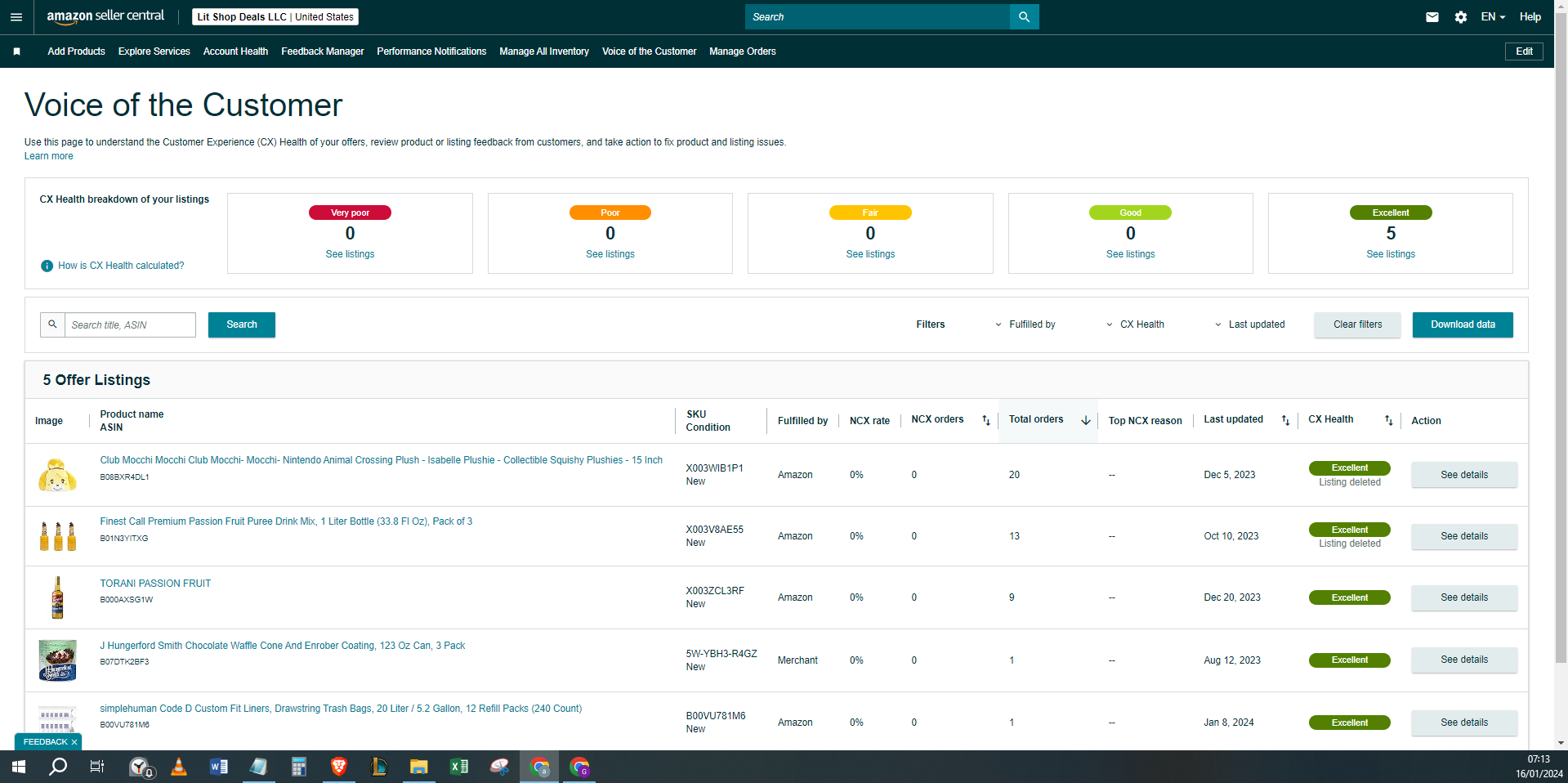
Task: Click the Edit favorites bar button
Action: [x=1524, y=51]
